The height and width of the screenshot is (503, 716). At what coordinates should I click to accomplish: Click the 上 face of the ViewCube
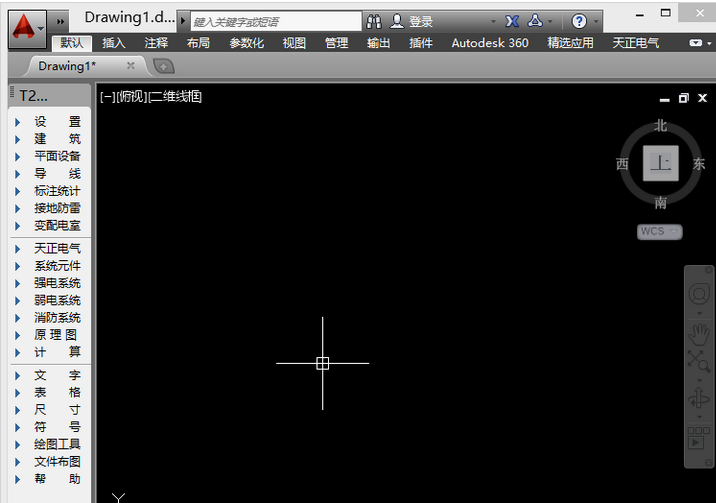660,163
